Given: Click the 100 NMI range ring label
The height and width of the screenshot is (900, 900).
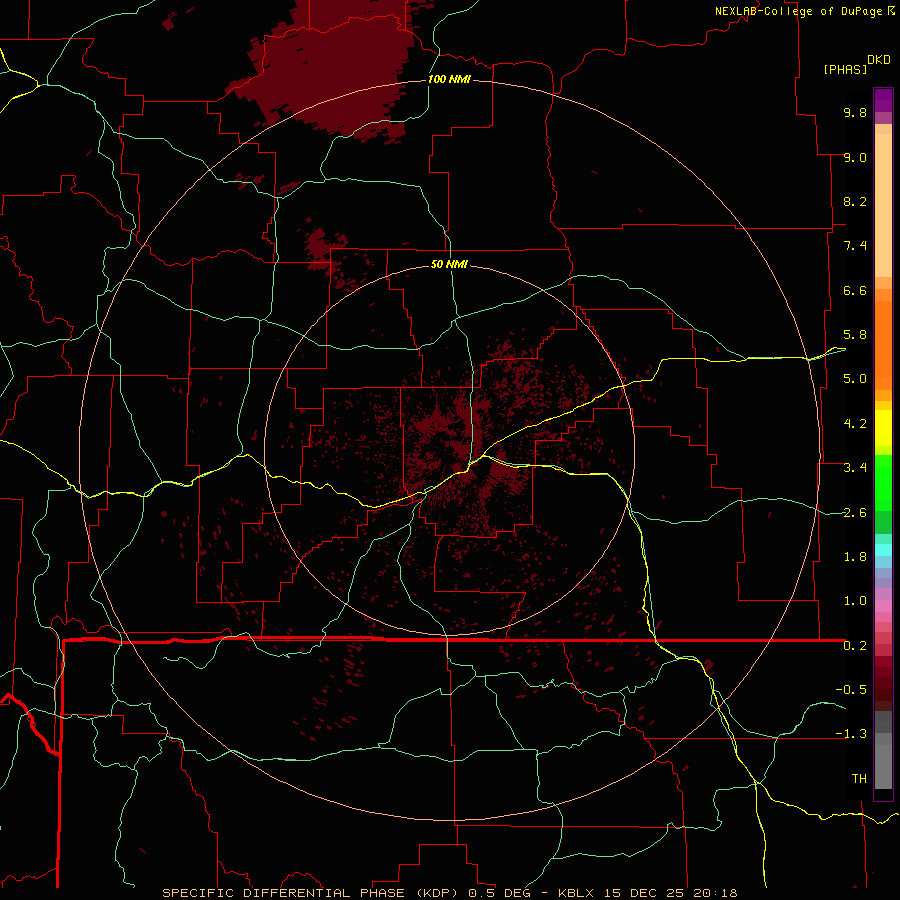Looking at the screenshot, I should coord(449,79).
